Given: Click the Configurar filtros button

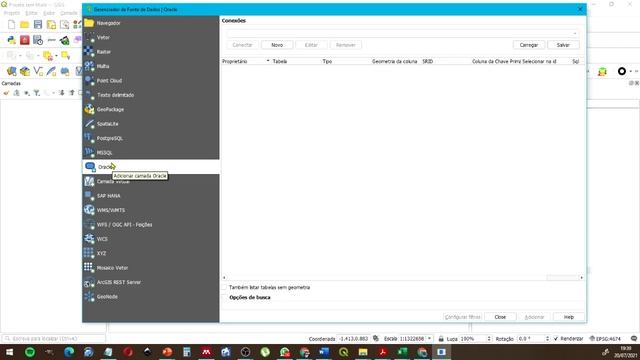Looking at the screenshot, I should point(462,317).
